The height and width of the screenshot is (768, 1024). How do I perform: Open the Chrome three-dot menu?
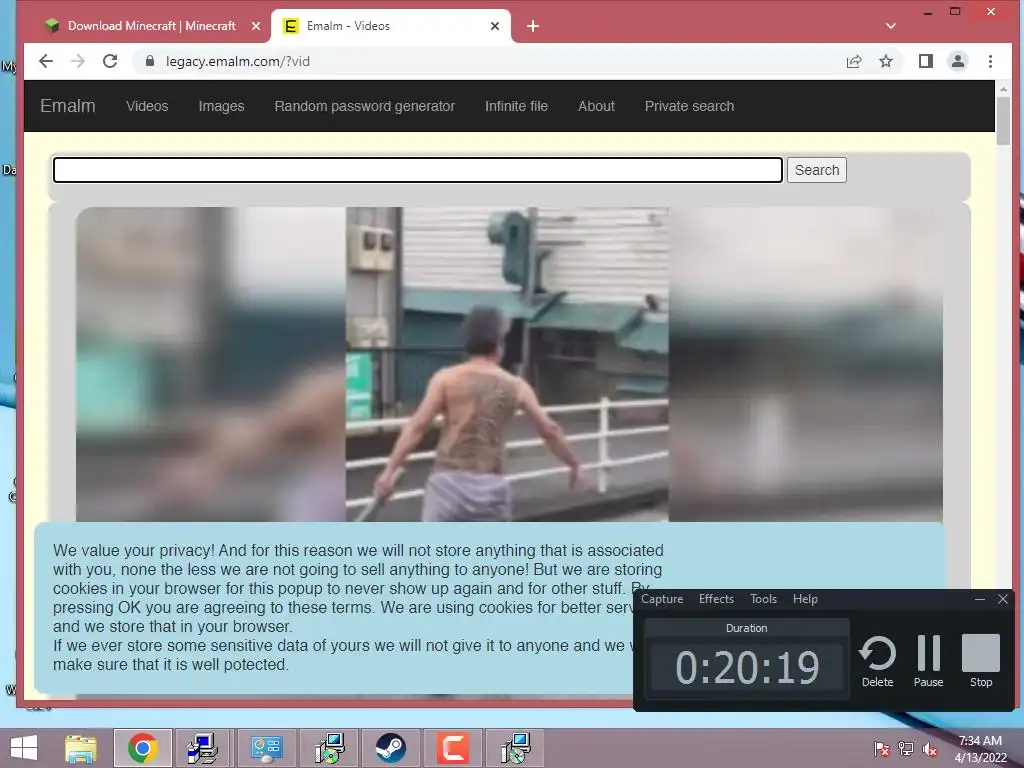(990, 61)
